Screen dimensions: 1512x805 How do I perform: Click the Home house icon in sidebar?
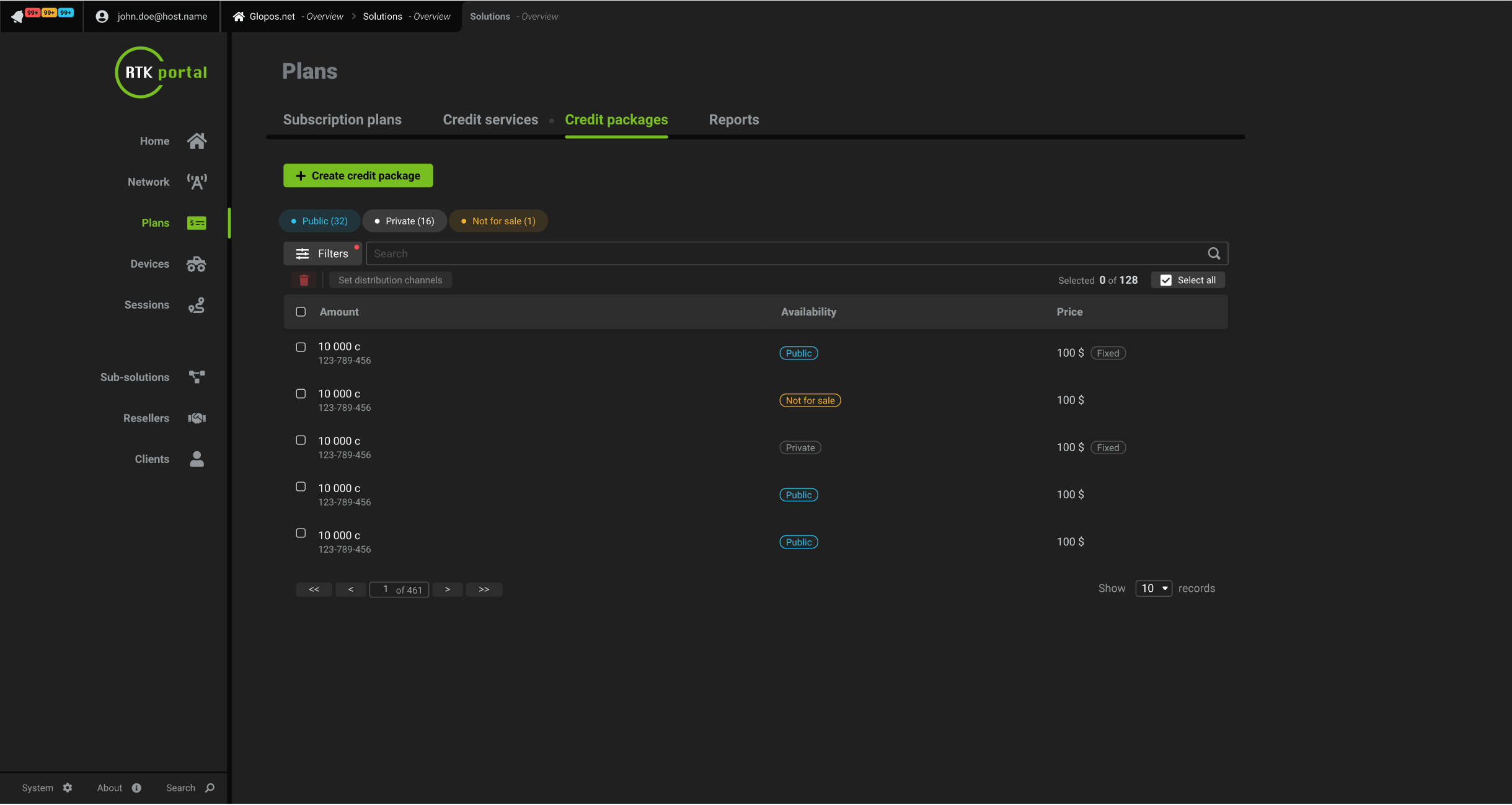coord(197,141)
